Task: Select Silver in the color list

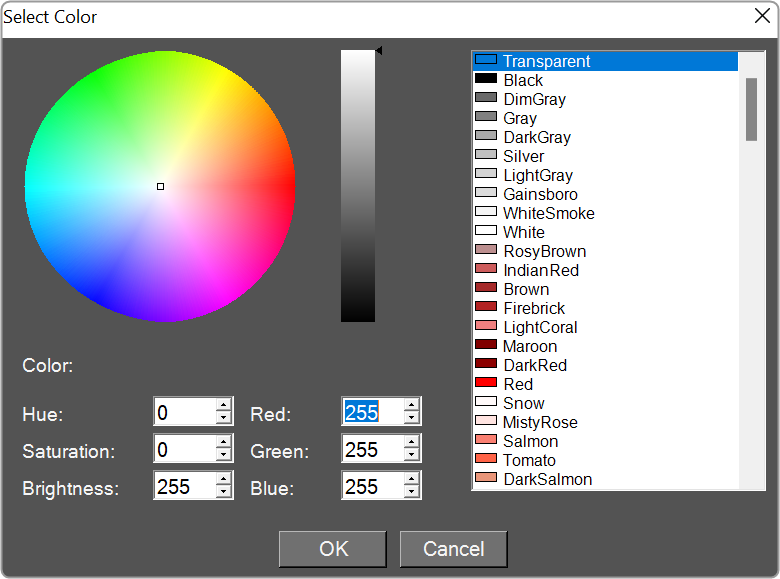Action: [605, 156]
